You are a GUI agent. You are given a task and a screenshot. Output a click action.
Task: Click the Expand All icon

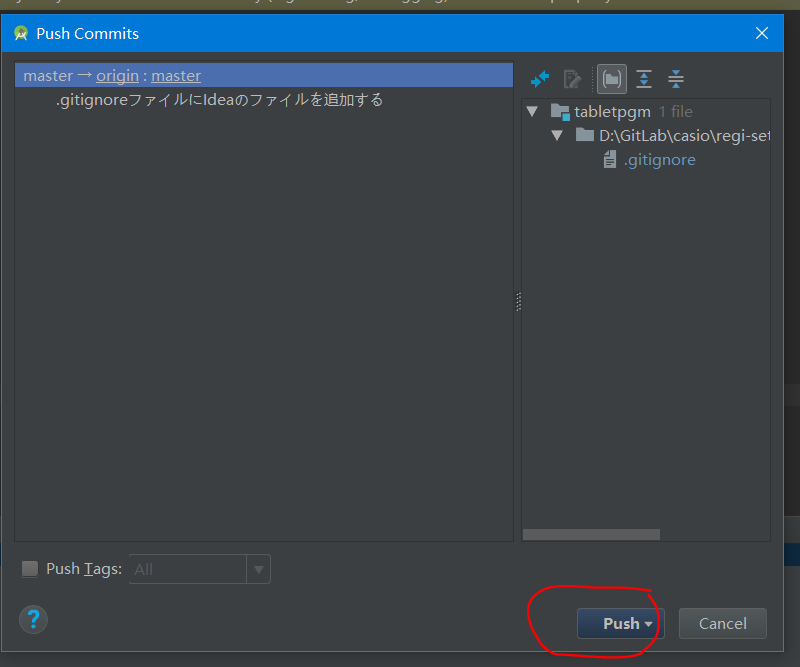click(x=644, y=79)
